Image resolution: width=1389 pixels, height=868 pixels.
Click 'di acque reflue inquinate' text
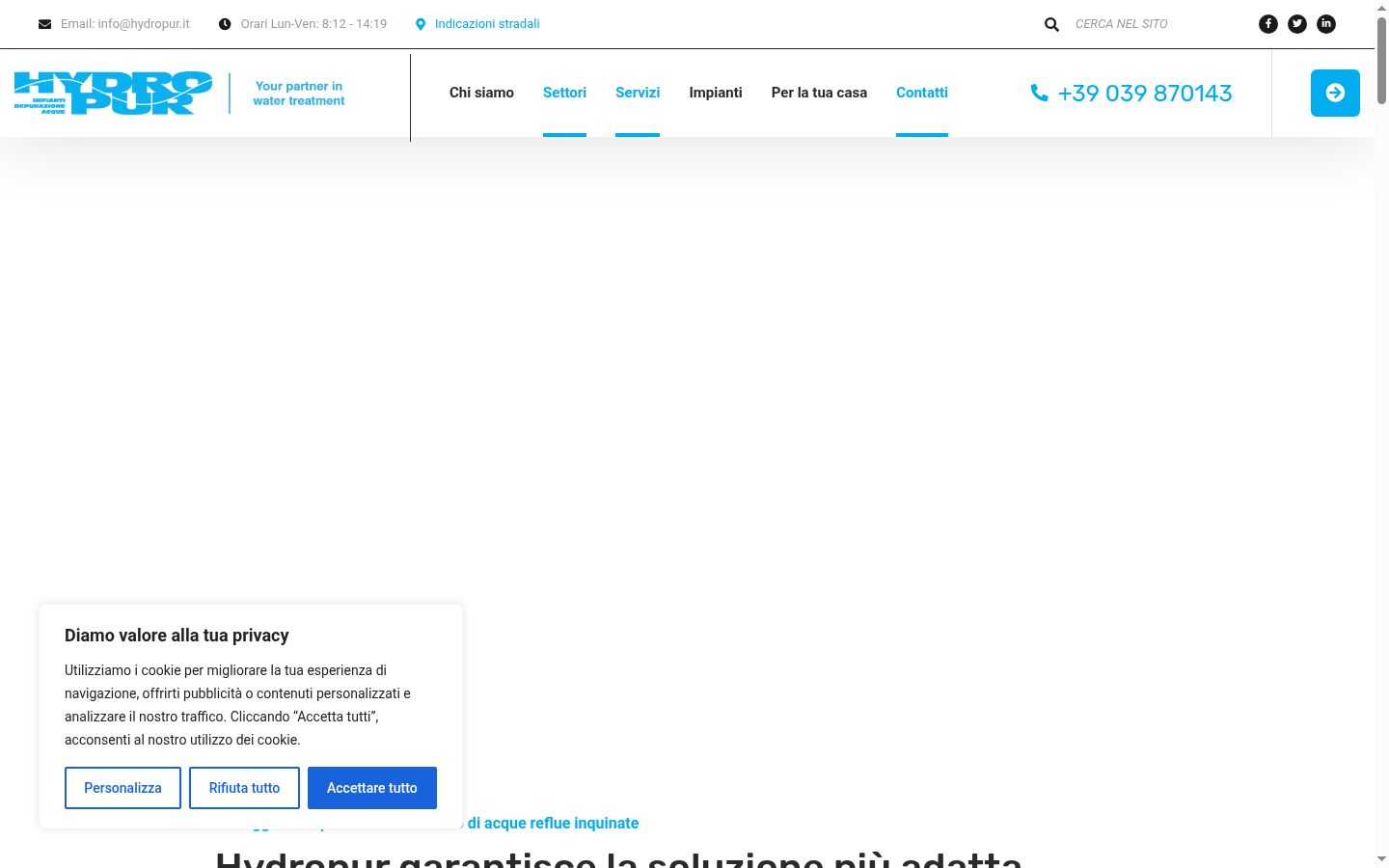(x=553, y=824)
